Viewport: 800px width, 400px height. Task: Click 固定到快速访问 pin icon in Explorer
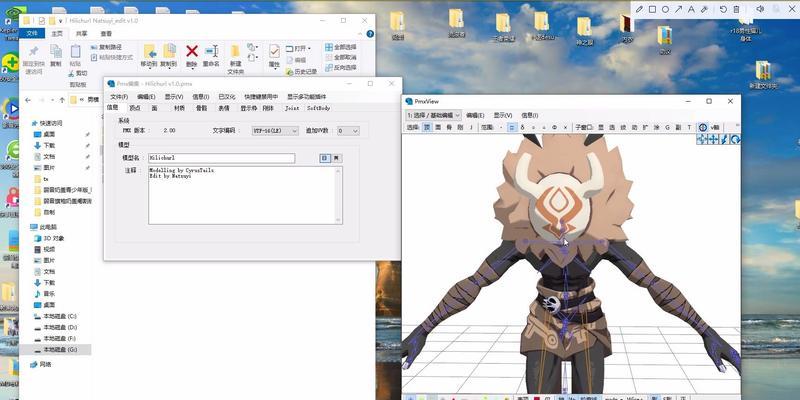tap(34, 52)
